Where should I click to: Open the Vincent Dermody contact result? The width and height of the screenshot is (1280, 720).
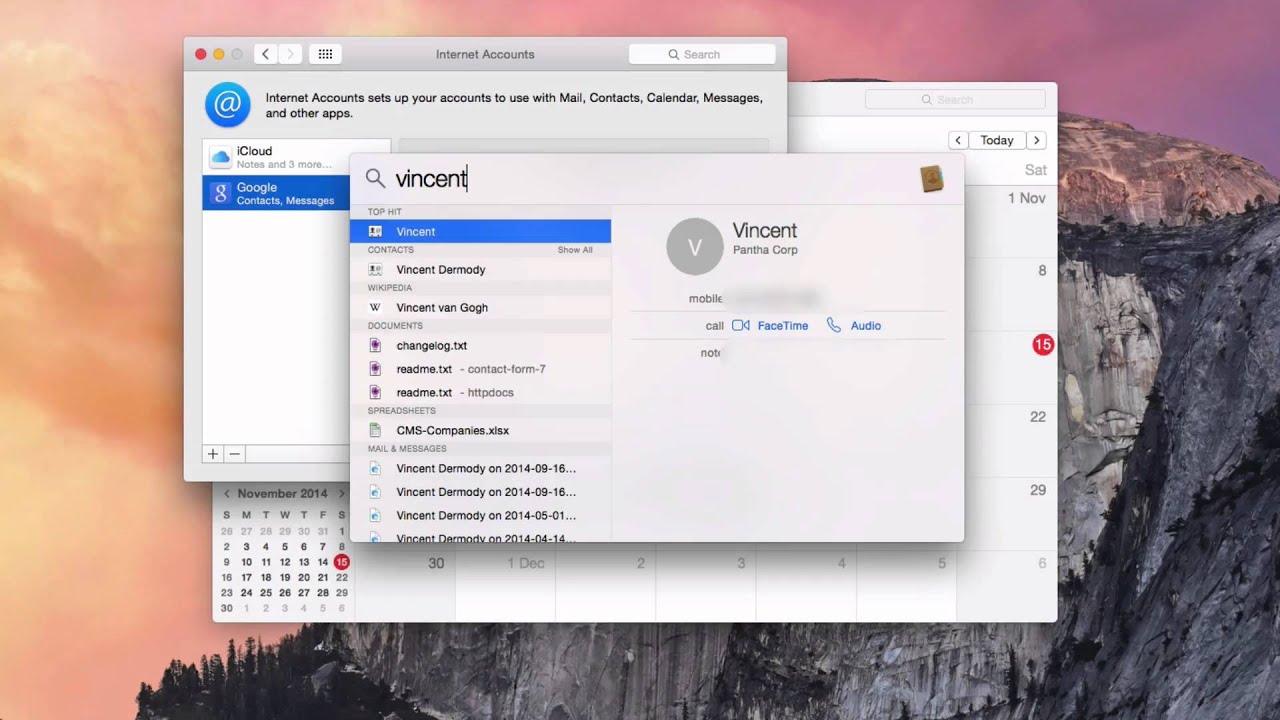point(480,269)
